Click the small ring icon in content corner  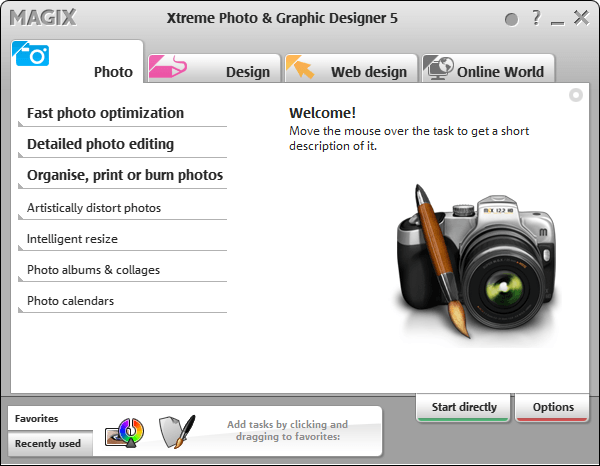(x=576, y=95)
